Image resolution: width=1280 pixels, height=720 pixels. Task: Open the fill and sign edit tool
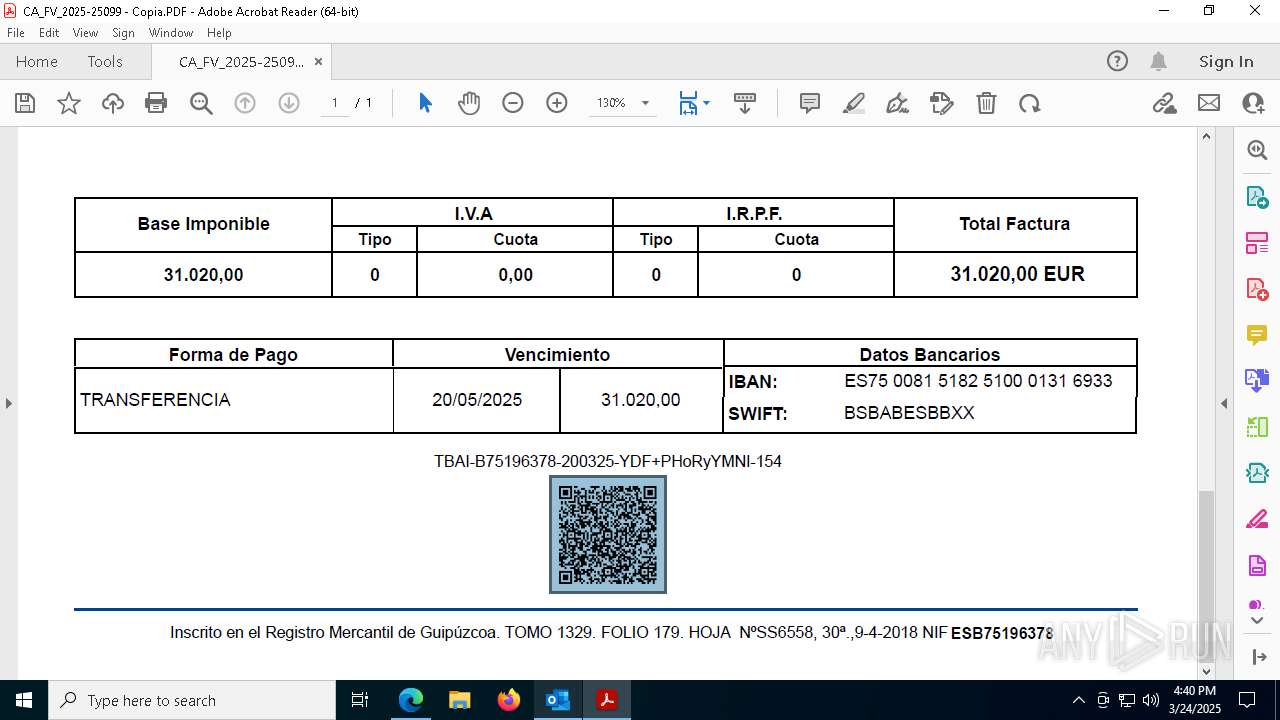pyautogui.click(x=942, y=103)
